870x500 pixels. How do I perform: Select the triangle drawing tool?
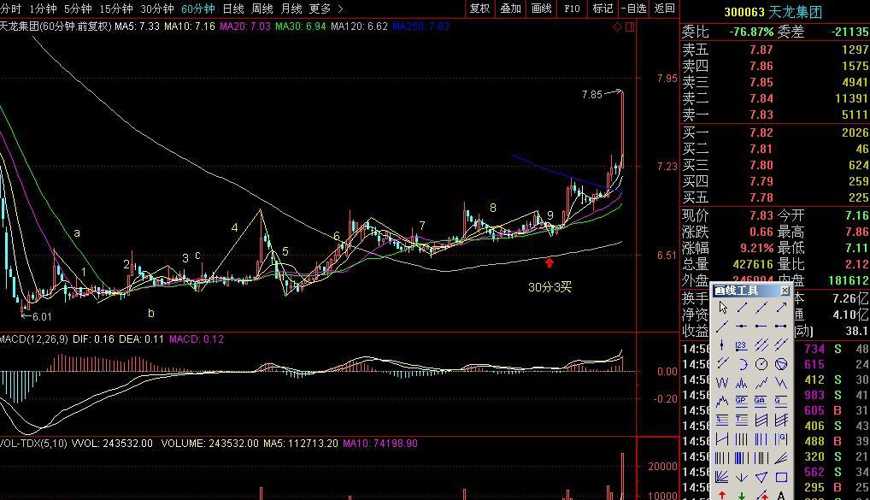(x=761, y=477)
